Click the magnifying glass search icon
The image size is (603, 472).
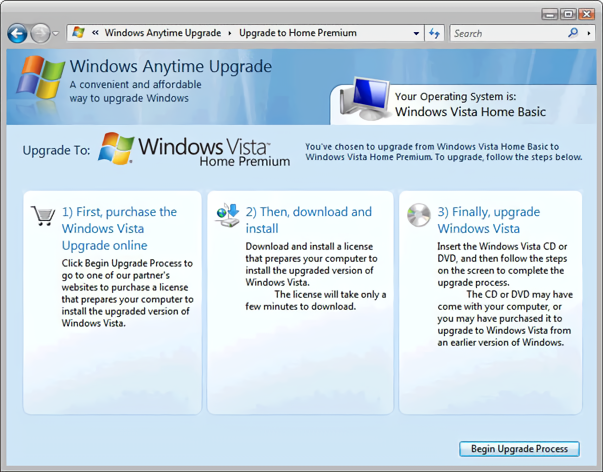[574, 33]
